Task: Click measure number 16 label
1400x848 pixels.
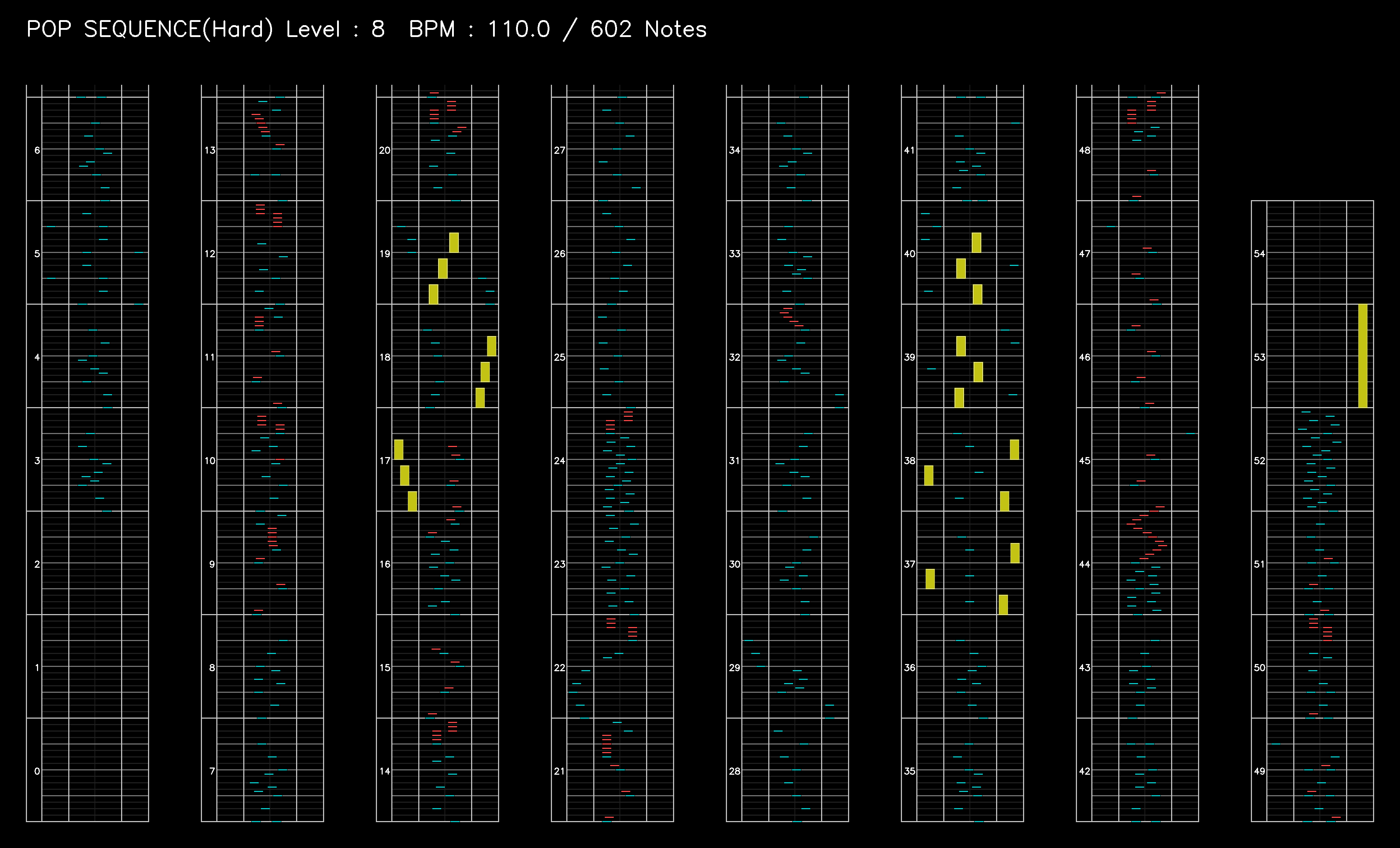Action: (384, 564)
